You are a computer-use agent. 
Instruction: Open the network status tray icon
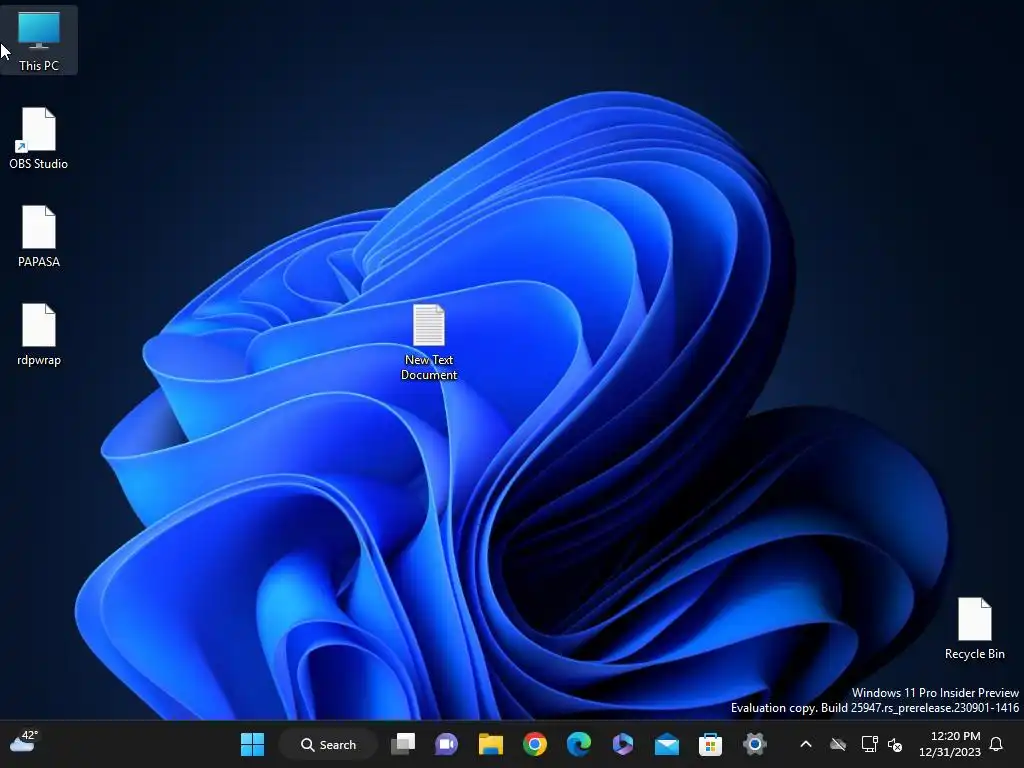[x=869, y=744]
